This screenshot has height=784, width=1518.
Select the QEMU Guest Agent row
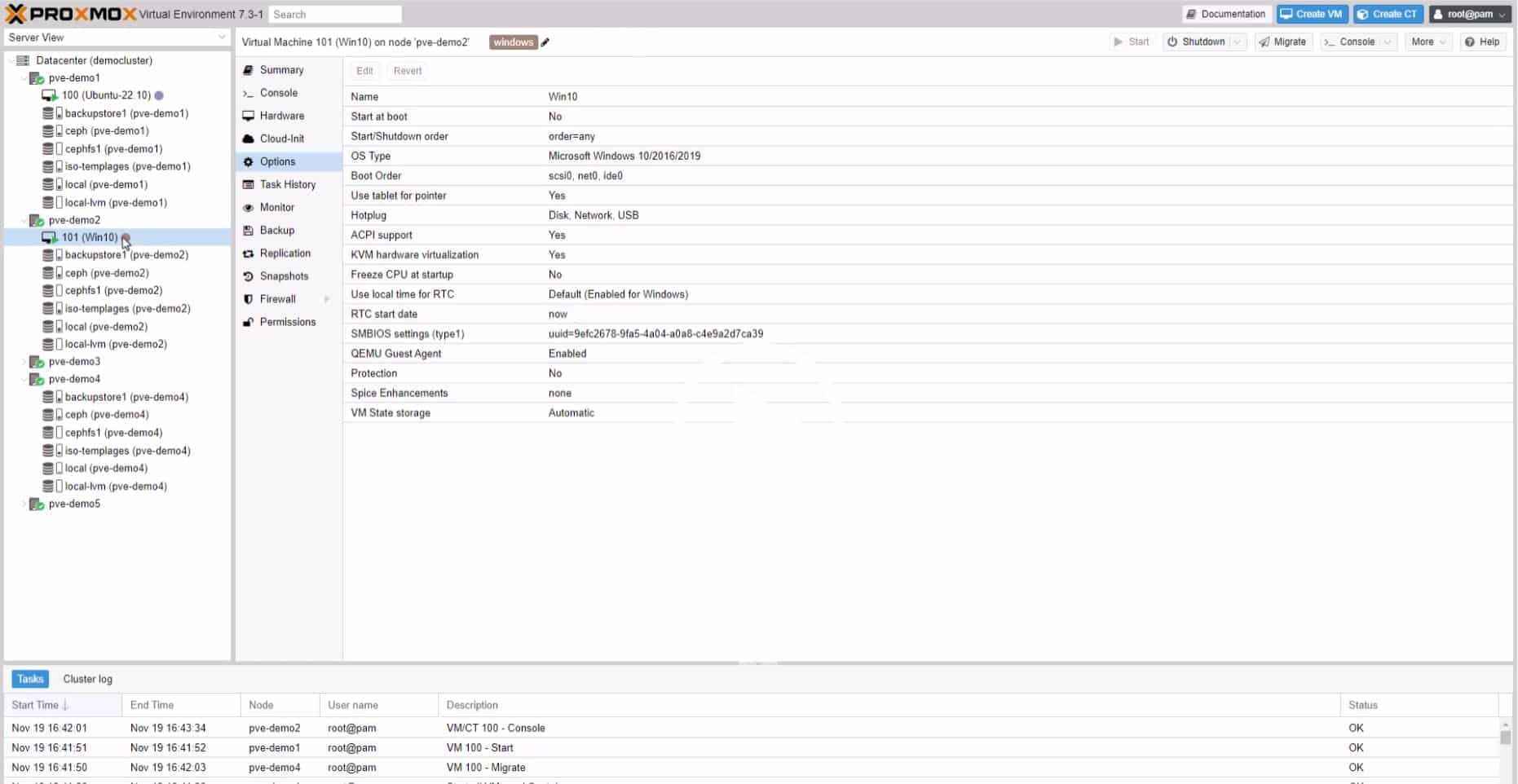(928, 354)
